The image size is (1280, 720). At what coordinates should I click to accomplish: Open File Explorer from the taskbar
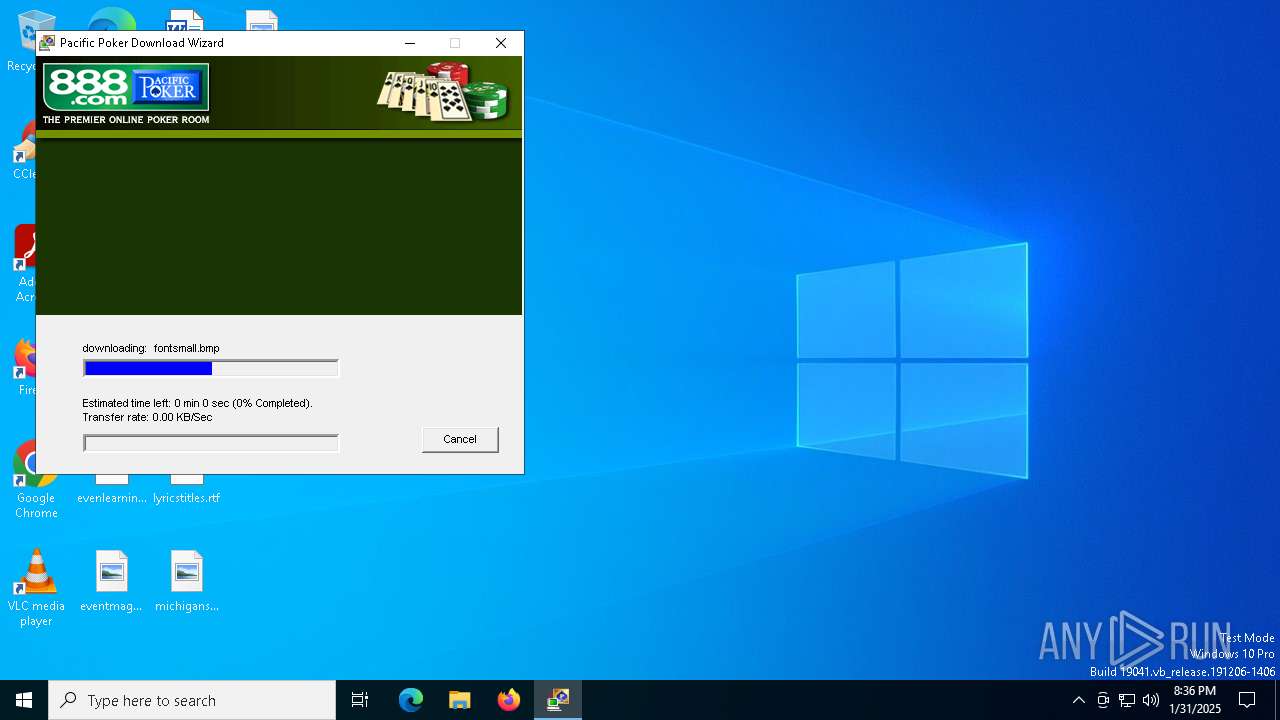pyautogui.click(x=459, y=700)
